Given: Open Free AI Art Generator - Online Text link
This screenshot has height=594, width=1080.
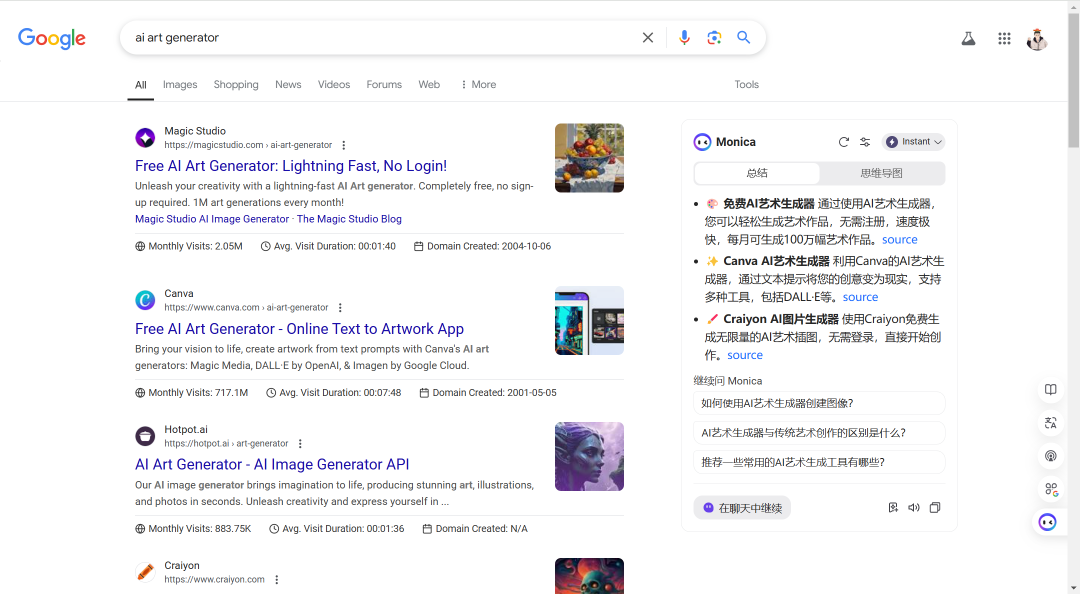Looking at the screenshot, I should click(299, 329).
